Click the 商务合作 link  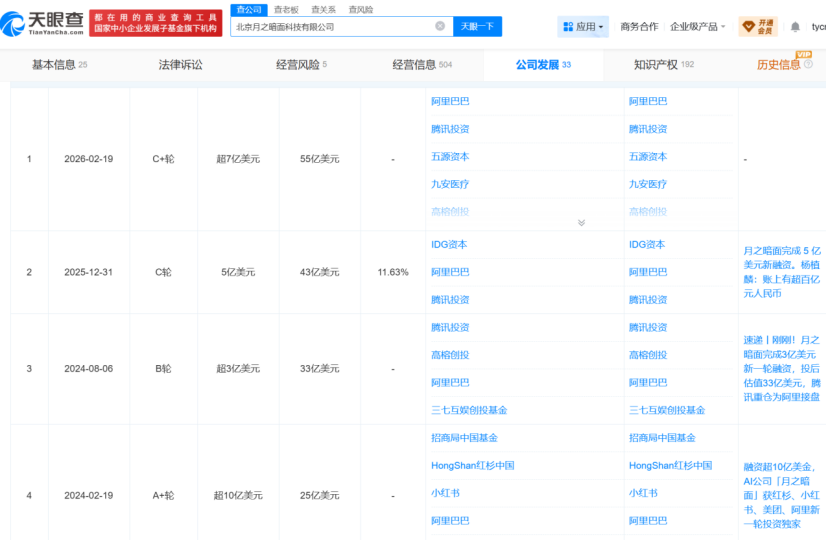coord(639,26)
